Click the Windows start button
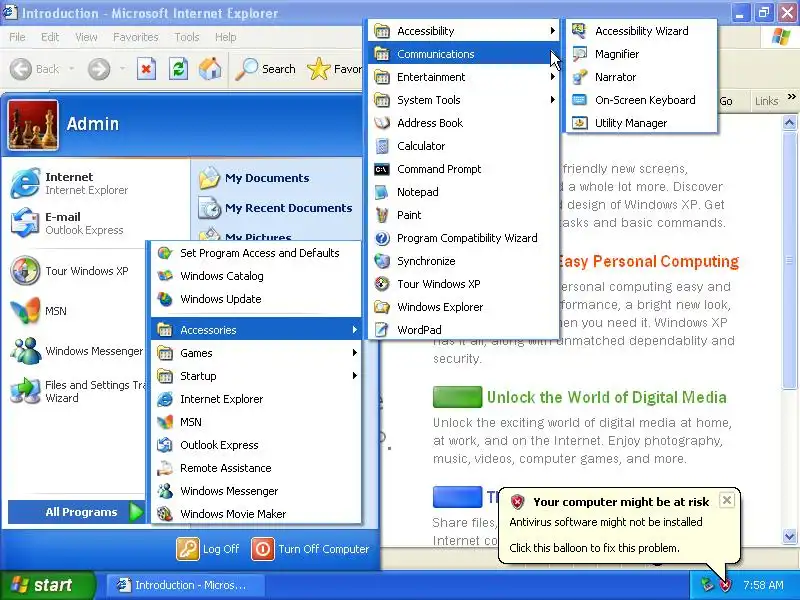This screenshot has width=800, height=600. (47, 585)
